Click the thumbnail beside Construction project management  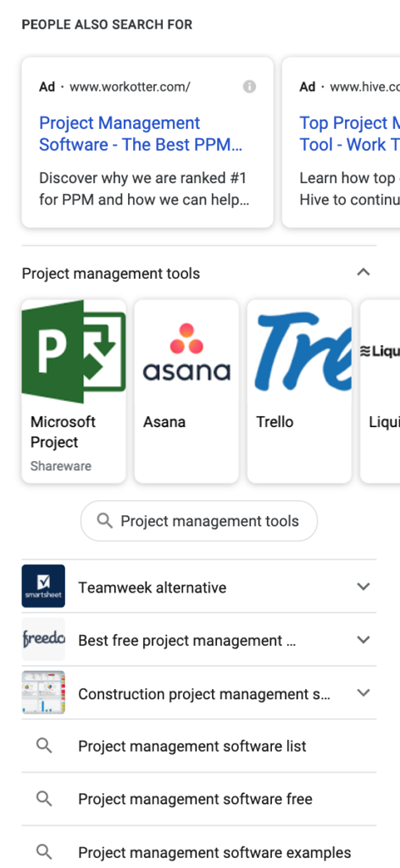tap(43, 693)
